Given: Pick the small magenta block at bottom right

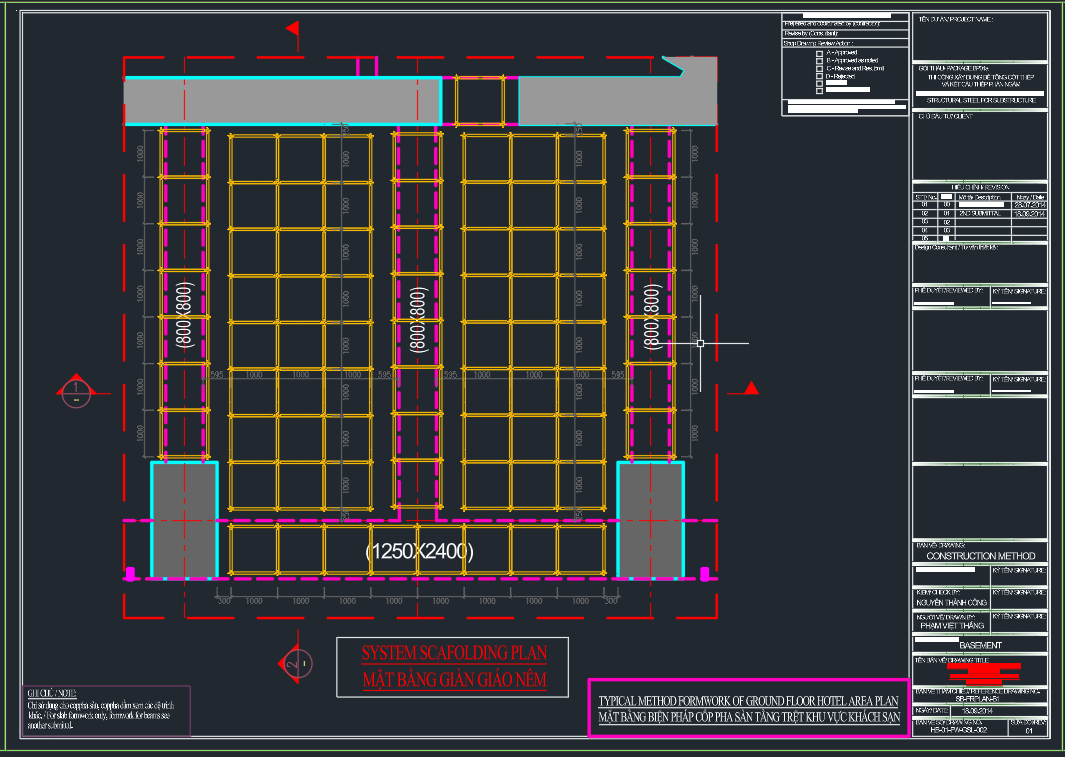Looking at the screenshot, I should point(705,573).
